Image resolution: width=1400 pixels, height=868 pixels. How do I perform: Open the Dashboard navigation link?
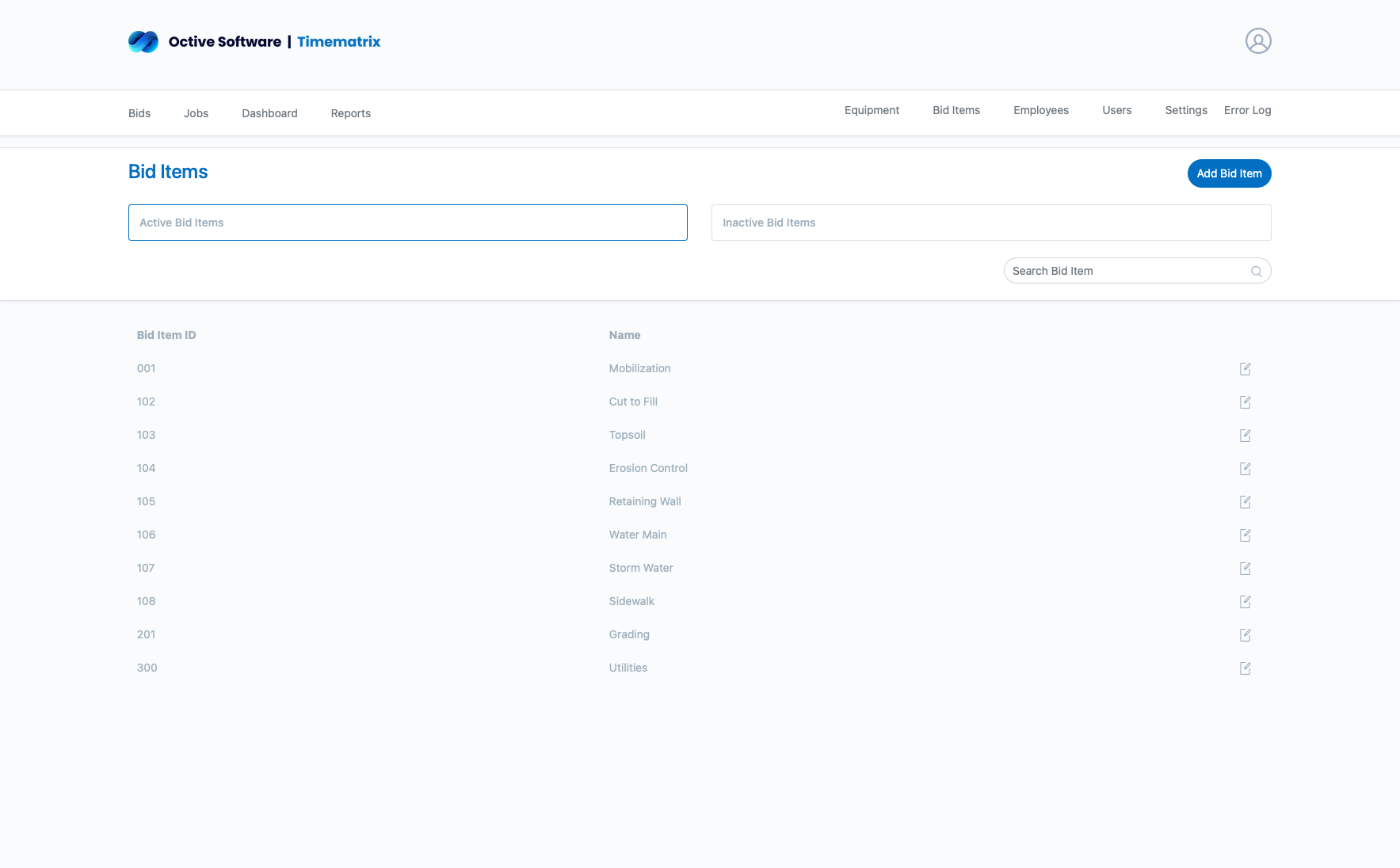point(269,114)
